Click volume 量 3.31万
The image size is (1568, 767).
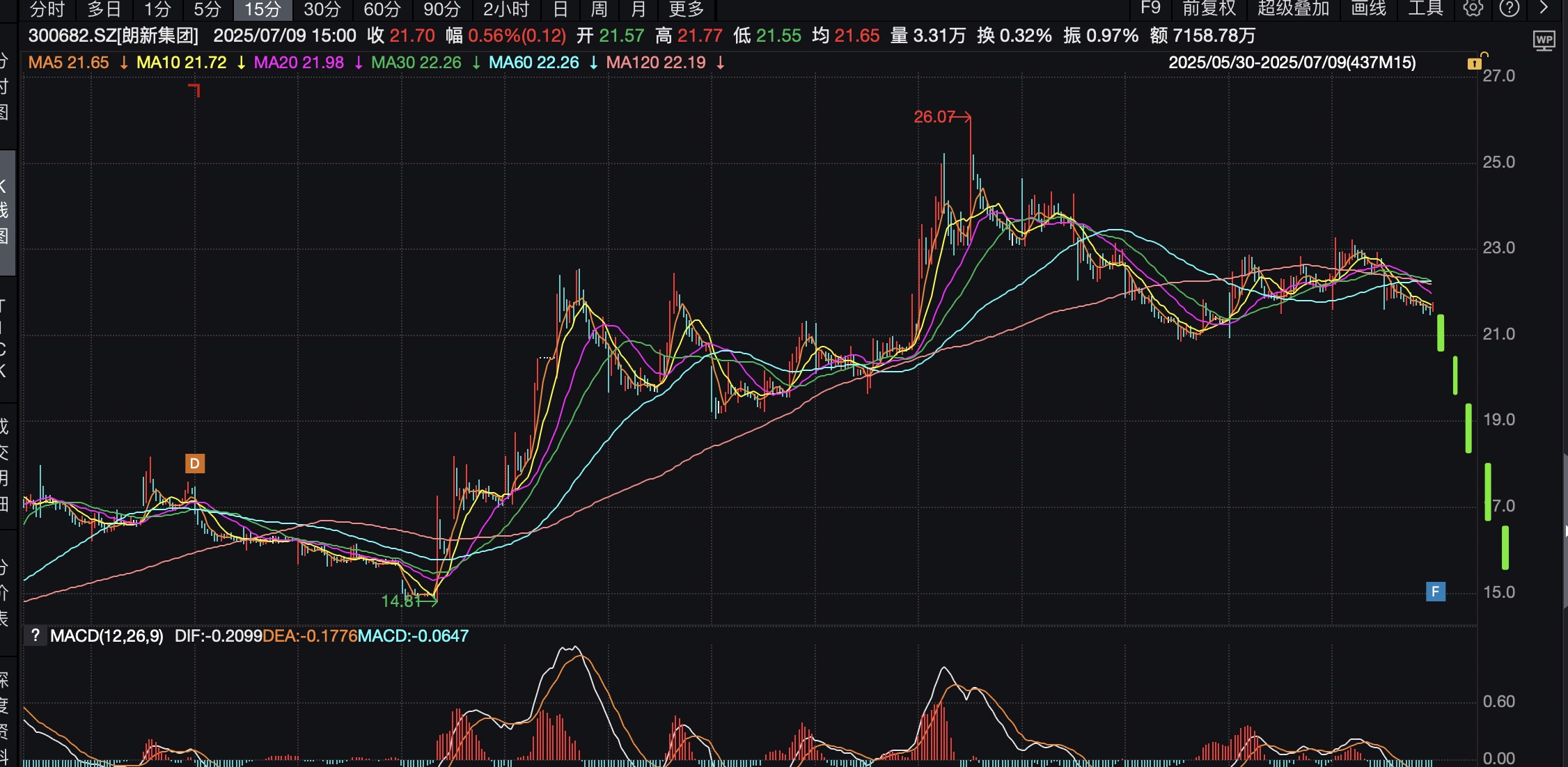tap(928, 35)
